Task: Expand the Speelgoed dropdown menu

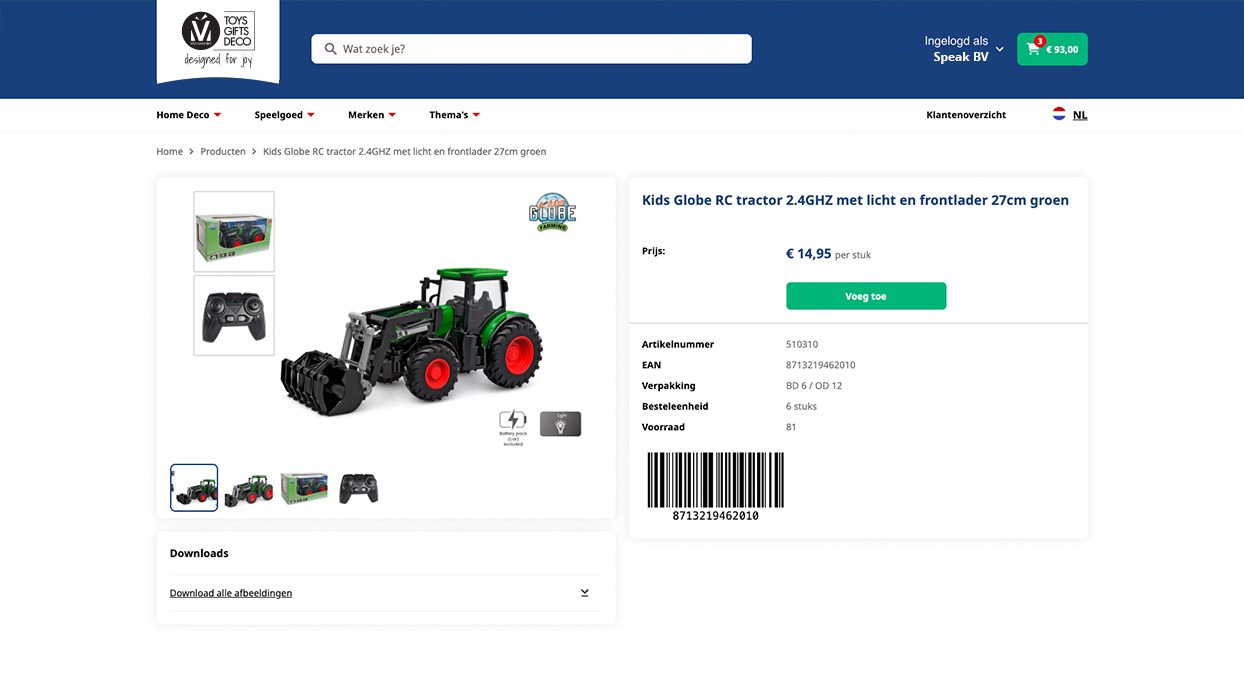Action: 284,115
